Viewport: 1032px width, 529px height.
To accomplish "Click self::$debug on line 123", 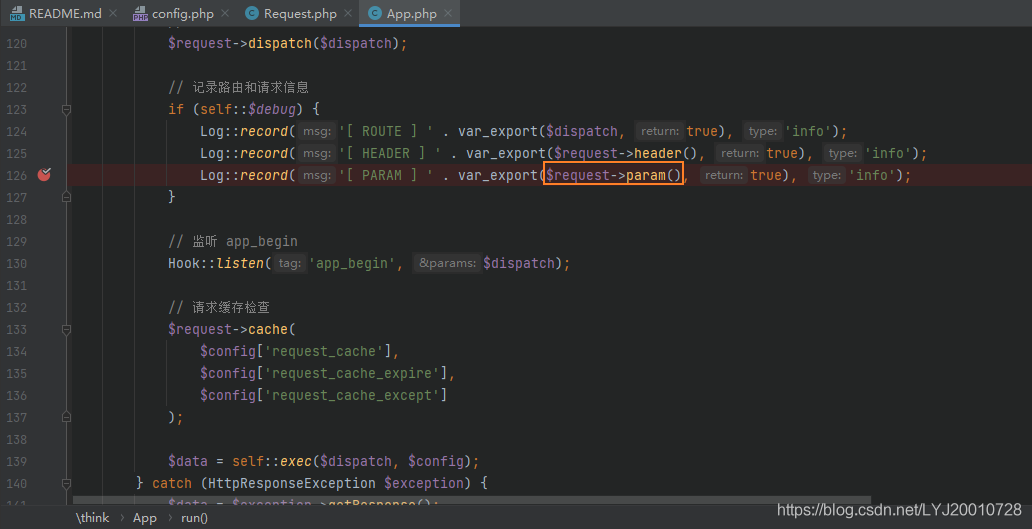I will point(247,109).
